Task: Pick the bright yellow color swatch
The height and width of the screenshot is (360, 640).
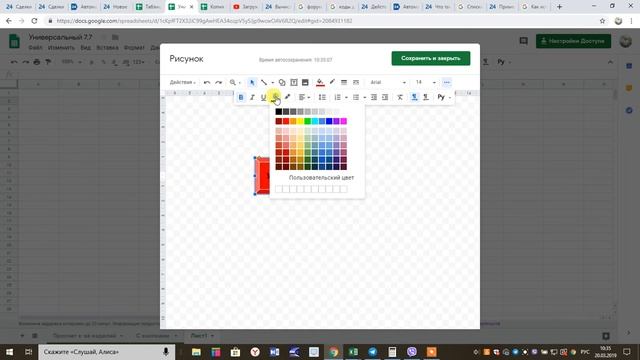Action: (x=300, y=121)
